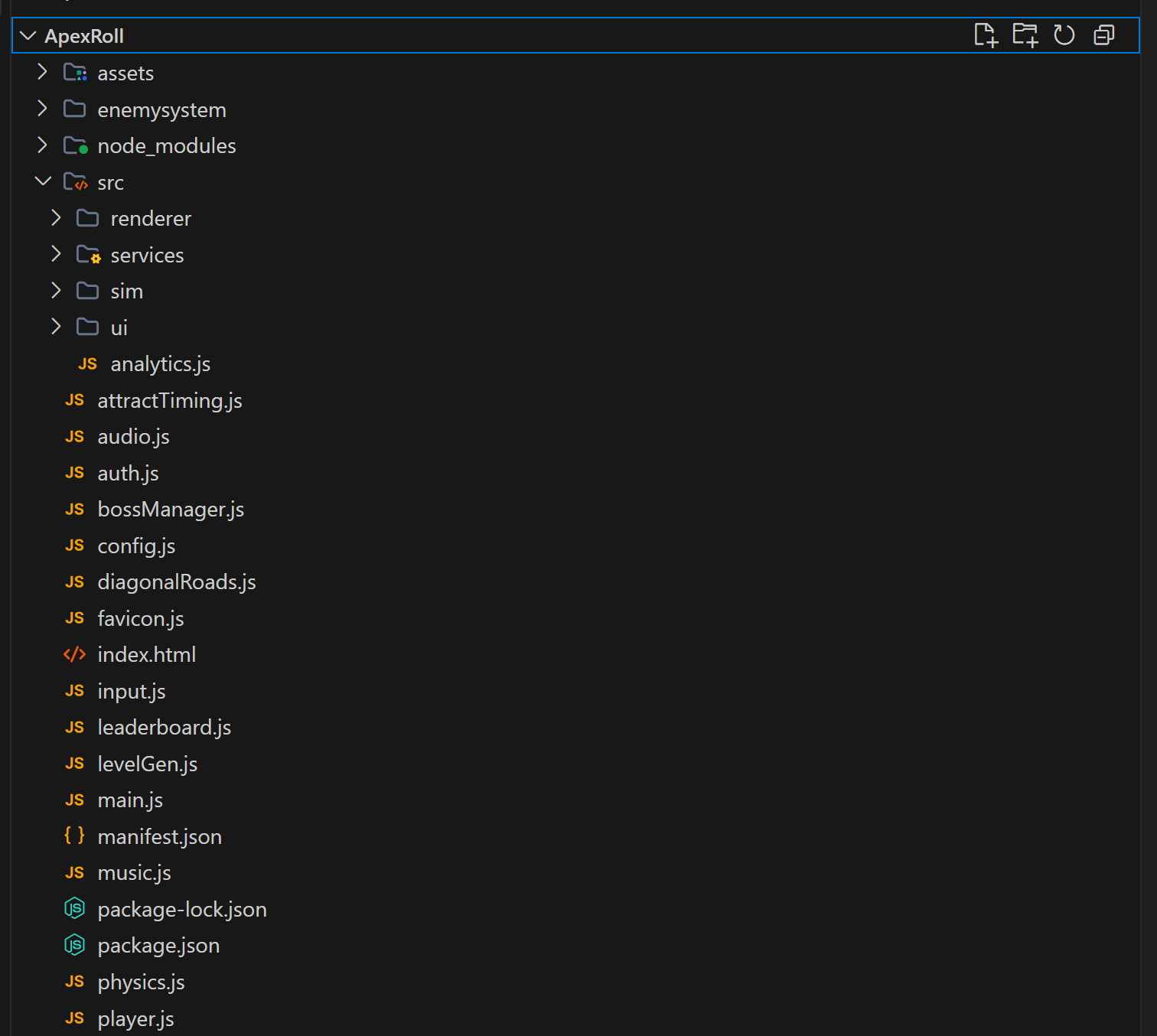Collapse the src folder chevron
The height and width of the screenshot is (1036, 1157).
pyautogui.click(x=43, y=181)
